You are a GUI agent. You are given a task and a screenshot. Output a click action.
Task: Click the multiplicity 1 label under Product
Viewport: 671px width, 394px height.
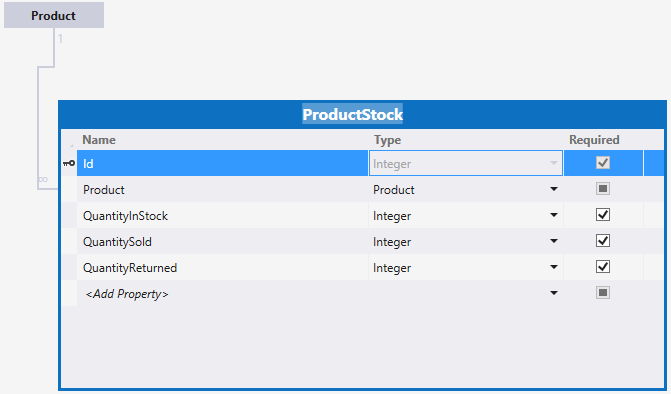pos(60,39)
